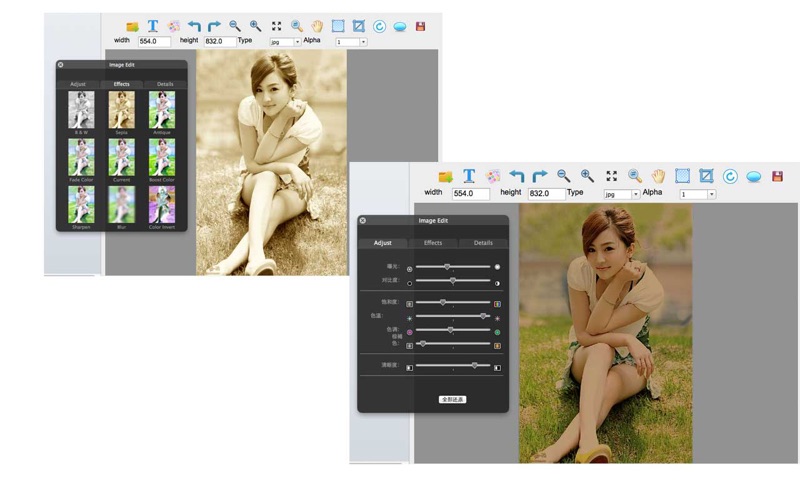Select the Hand pan tool in color-photo window
The width and height of the screenshot is (800, 500).
point(658,177)
